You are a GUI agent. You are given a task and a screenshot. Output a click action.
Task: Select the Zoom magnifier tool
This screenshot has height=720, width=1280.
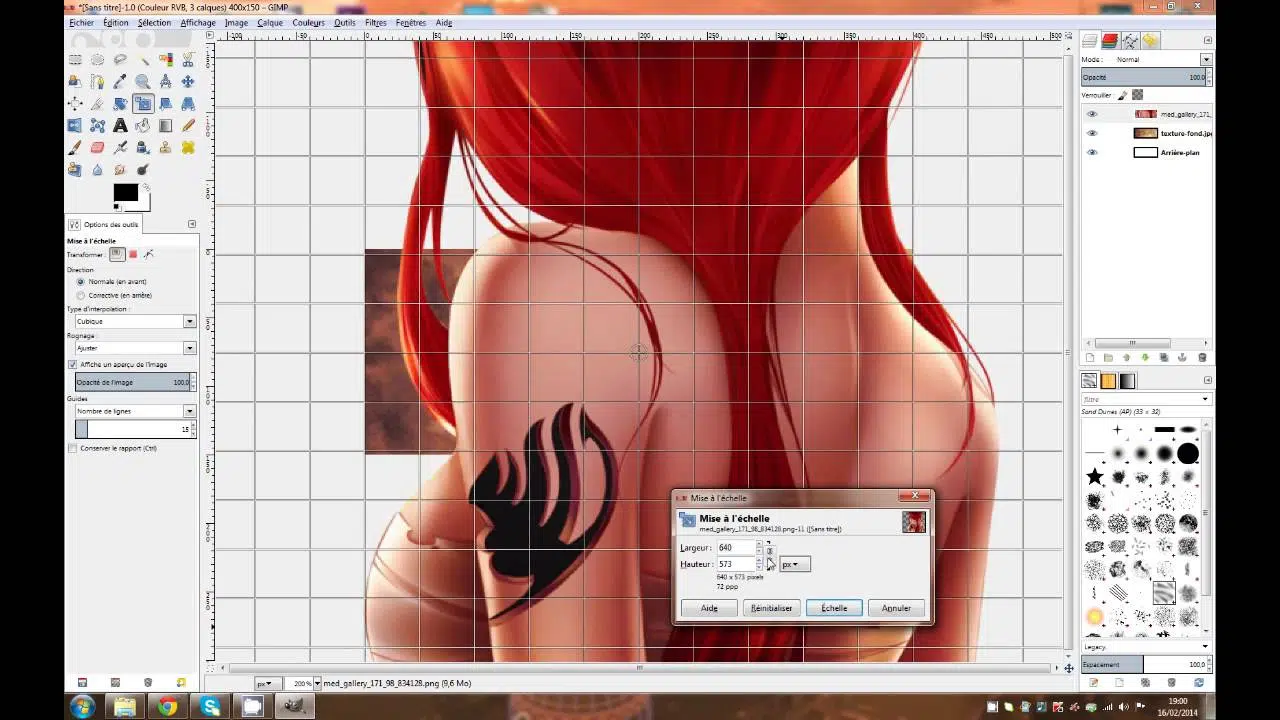(x=143, y=81)
